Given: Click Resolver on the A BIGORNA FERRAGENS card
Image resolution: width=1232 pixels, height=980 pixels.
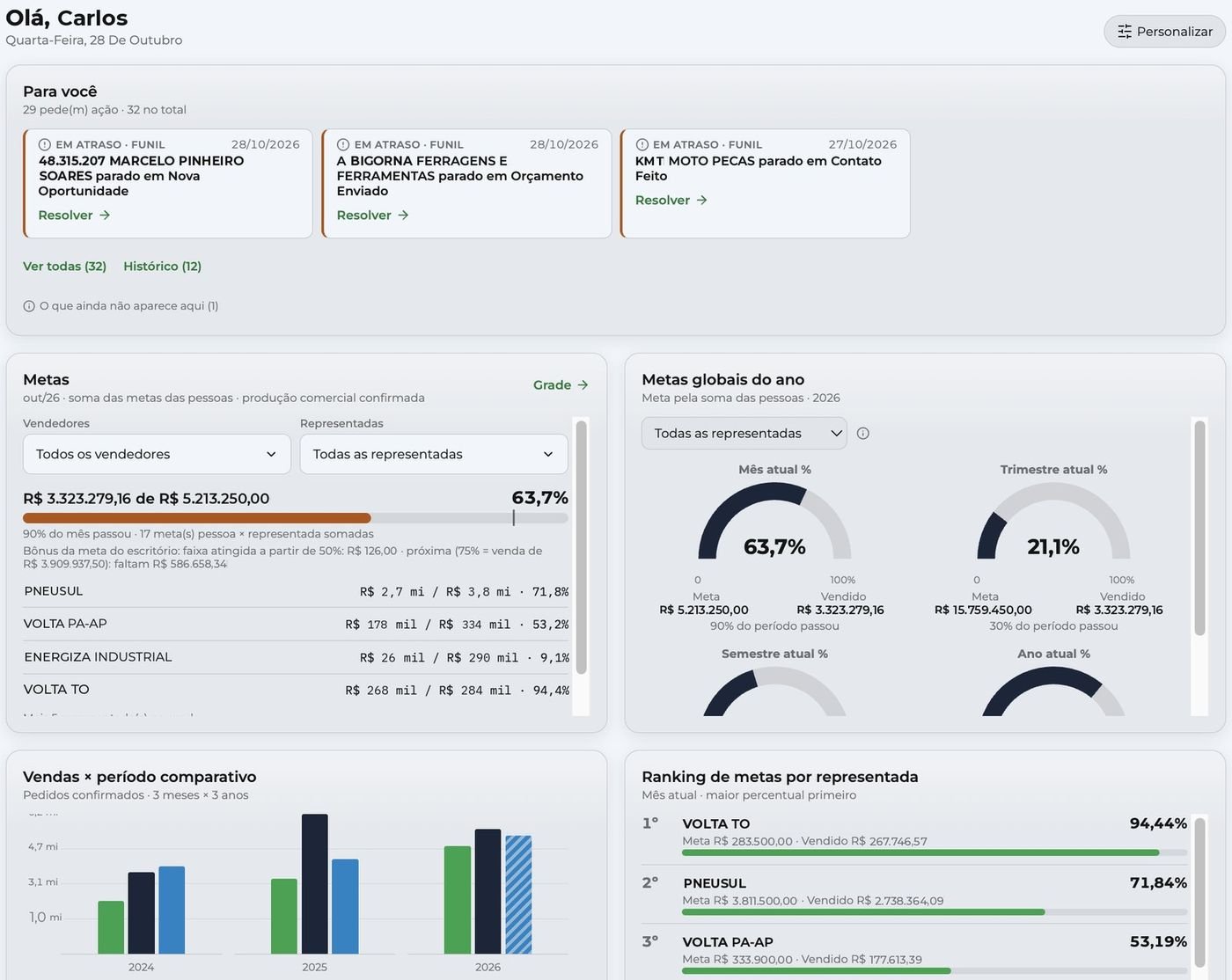Looking at the screenshot, I should (372, 215).
